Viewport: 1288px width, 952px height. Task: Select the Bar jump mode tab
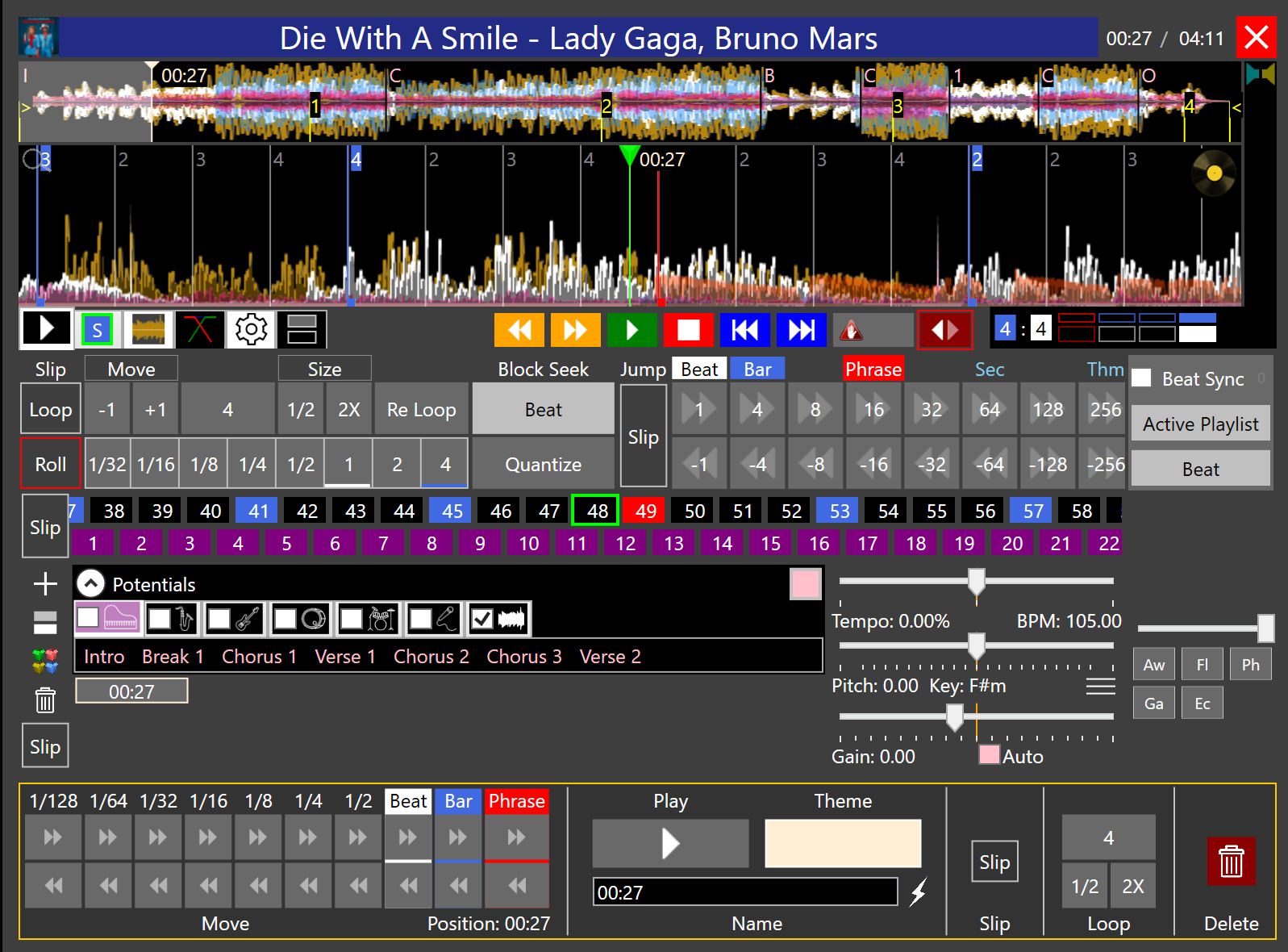[x=757, y=369]
